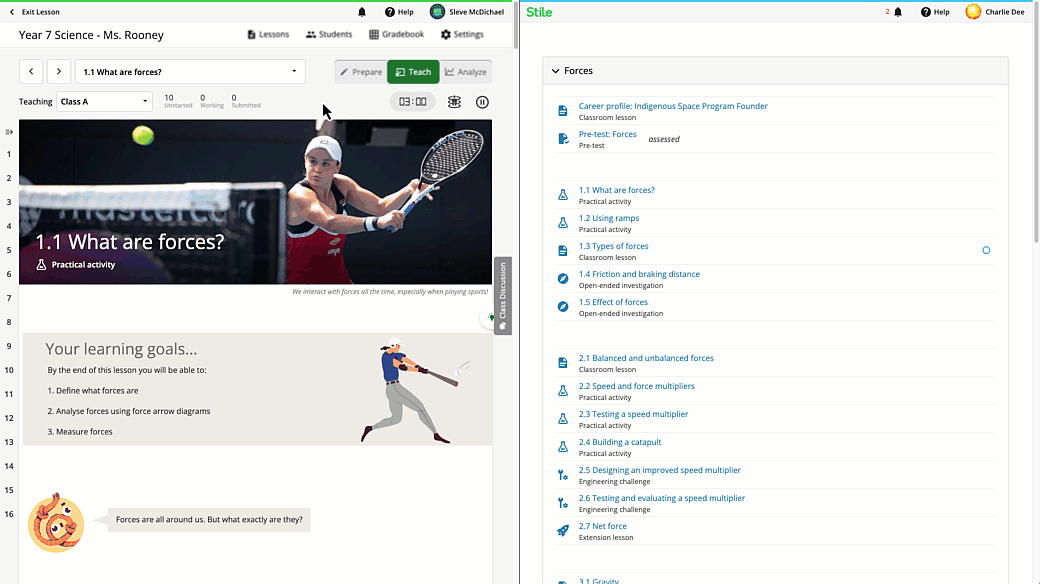The width and height of the screenshot is (1040, 584).
Task: Click the document icon for Career profile
Action: point(562,111)
